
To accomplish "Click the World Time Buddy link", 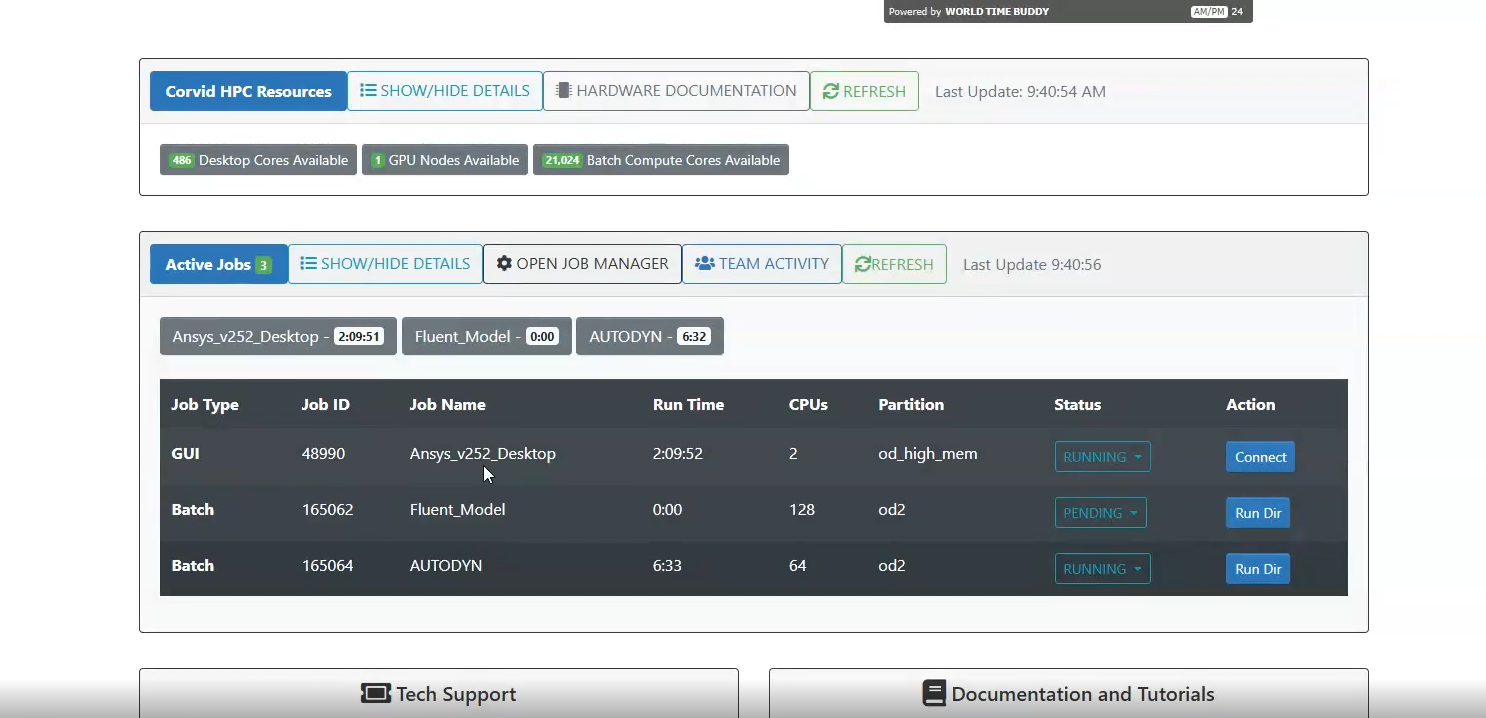I will pos(996,12).
